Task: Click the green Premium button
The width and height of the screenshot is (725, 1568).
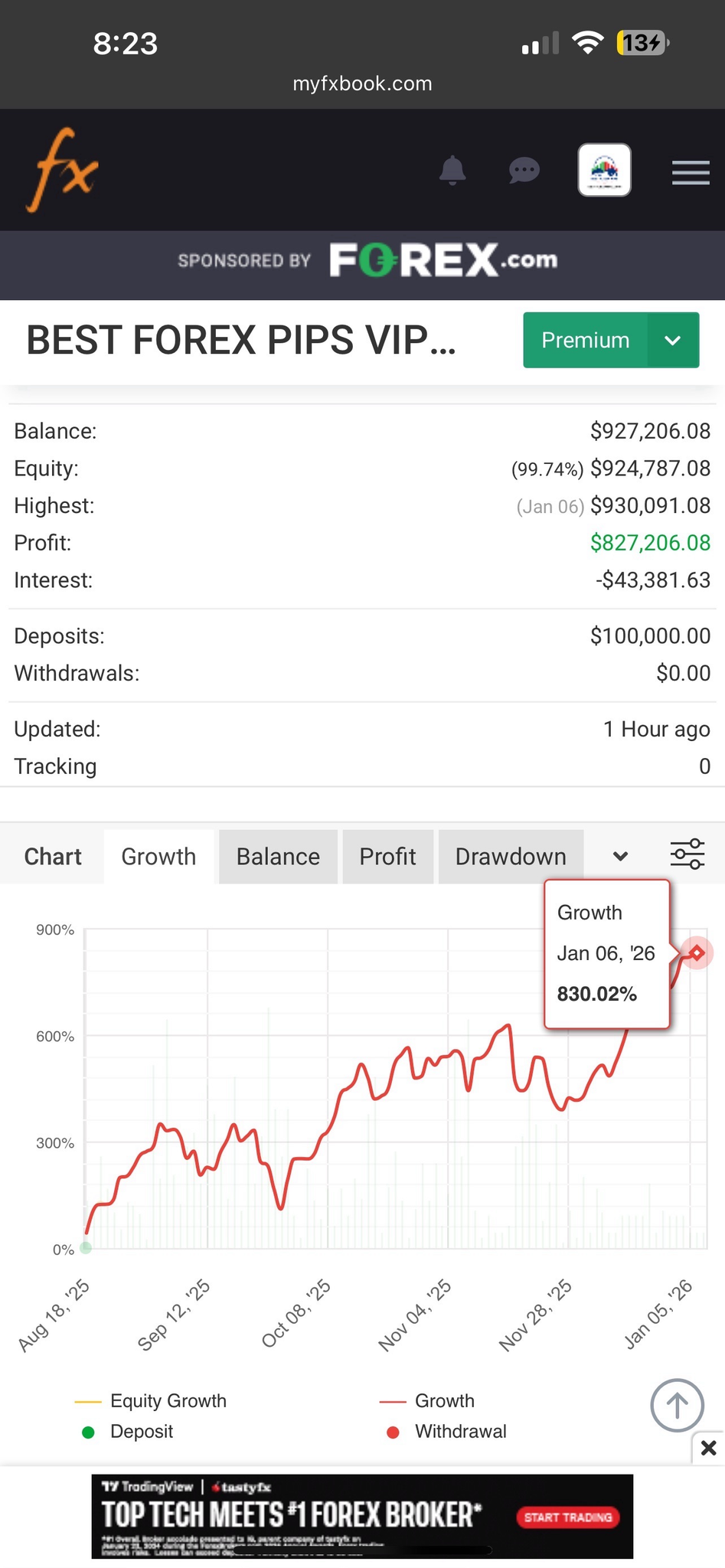Action: coord(586,341)
